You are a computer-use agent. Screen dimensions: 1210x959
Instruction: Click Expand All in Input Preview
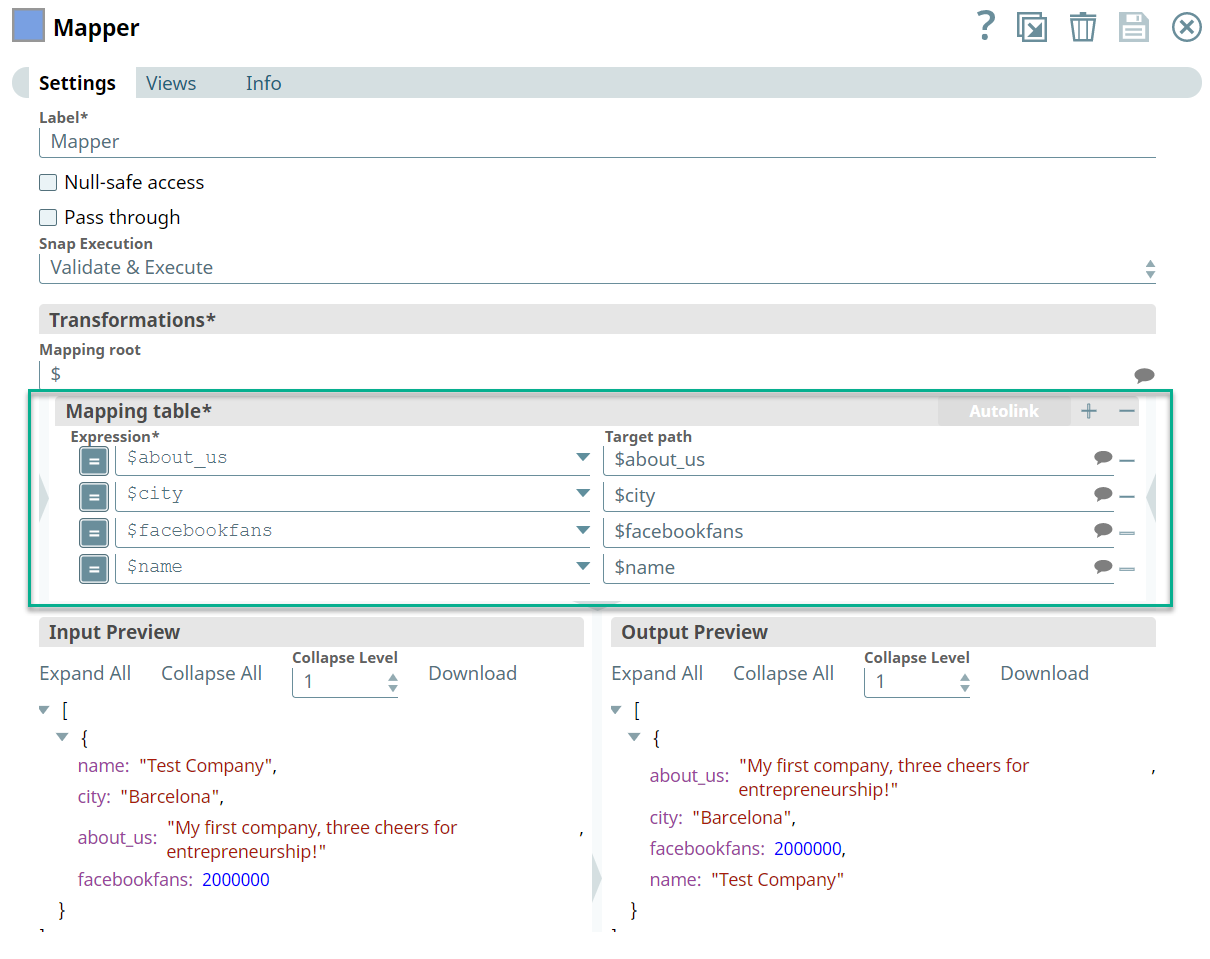tap(85, 673)
